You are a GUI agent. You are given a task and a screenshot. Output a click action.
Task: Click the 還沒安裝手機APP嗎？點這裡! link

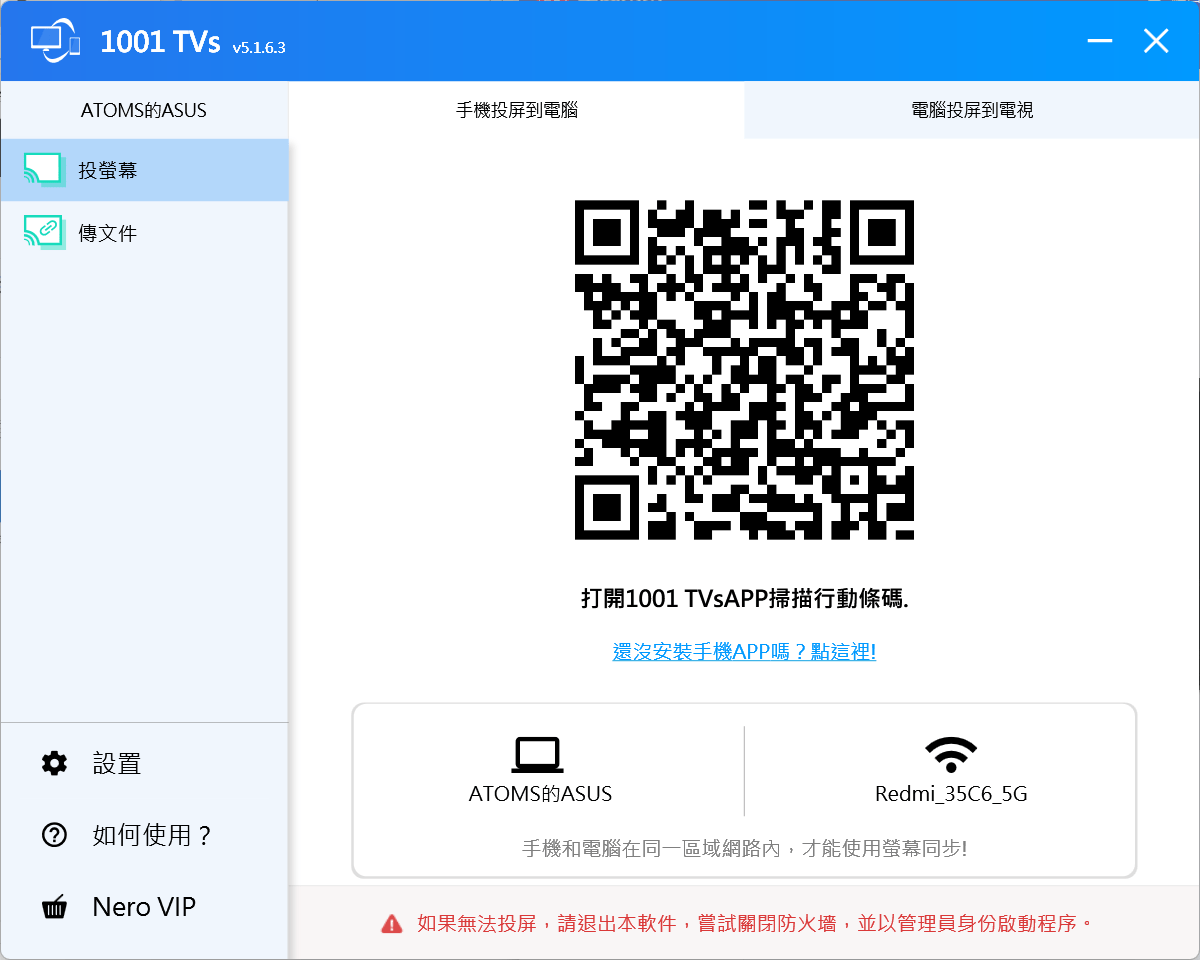744,652
